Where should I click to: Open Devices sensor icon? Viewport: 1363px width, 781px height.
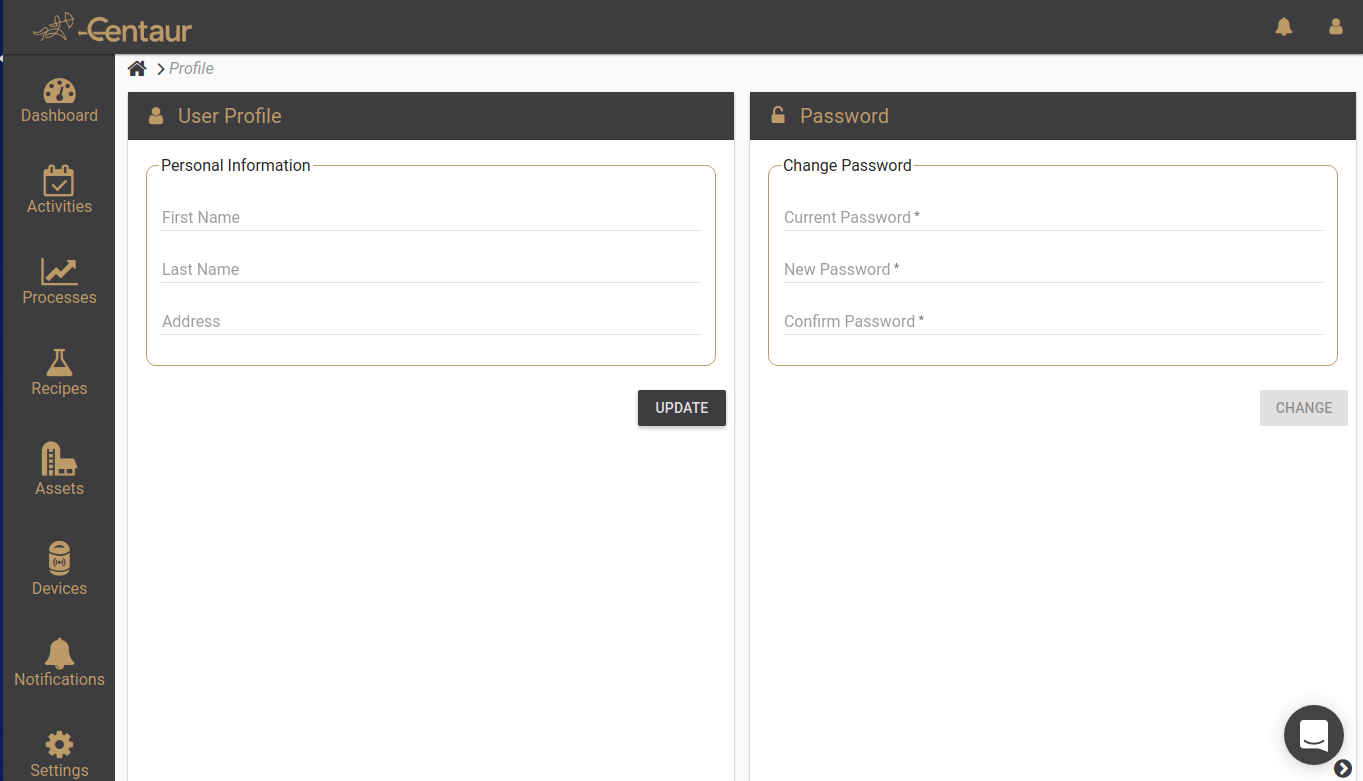pyautogui.click(x=59, y=558)
